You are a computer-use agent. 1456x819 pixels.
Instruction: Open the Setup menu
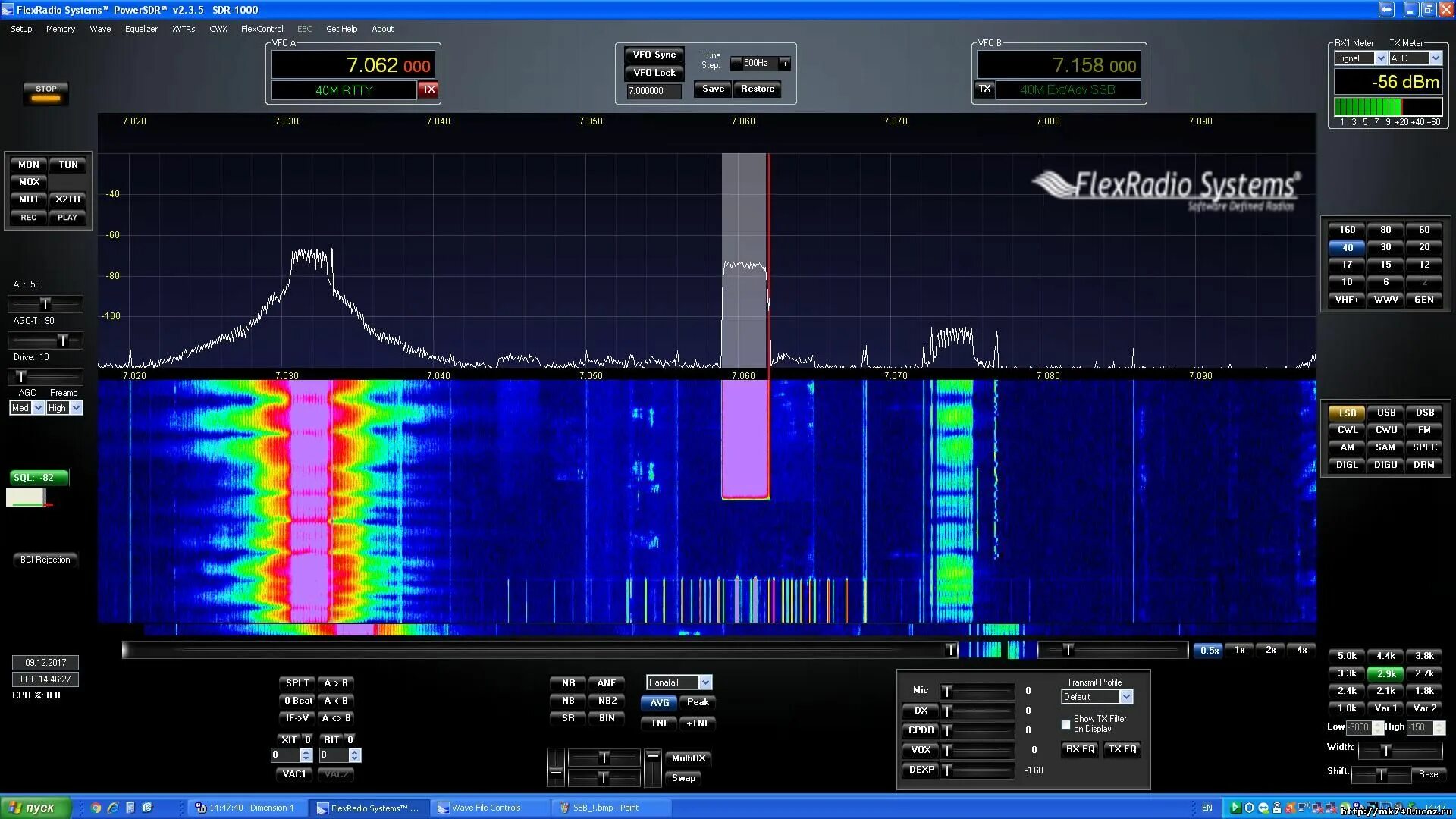(x=21, y=29)
